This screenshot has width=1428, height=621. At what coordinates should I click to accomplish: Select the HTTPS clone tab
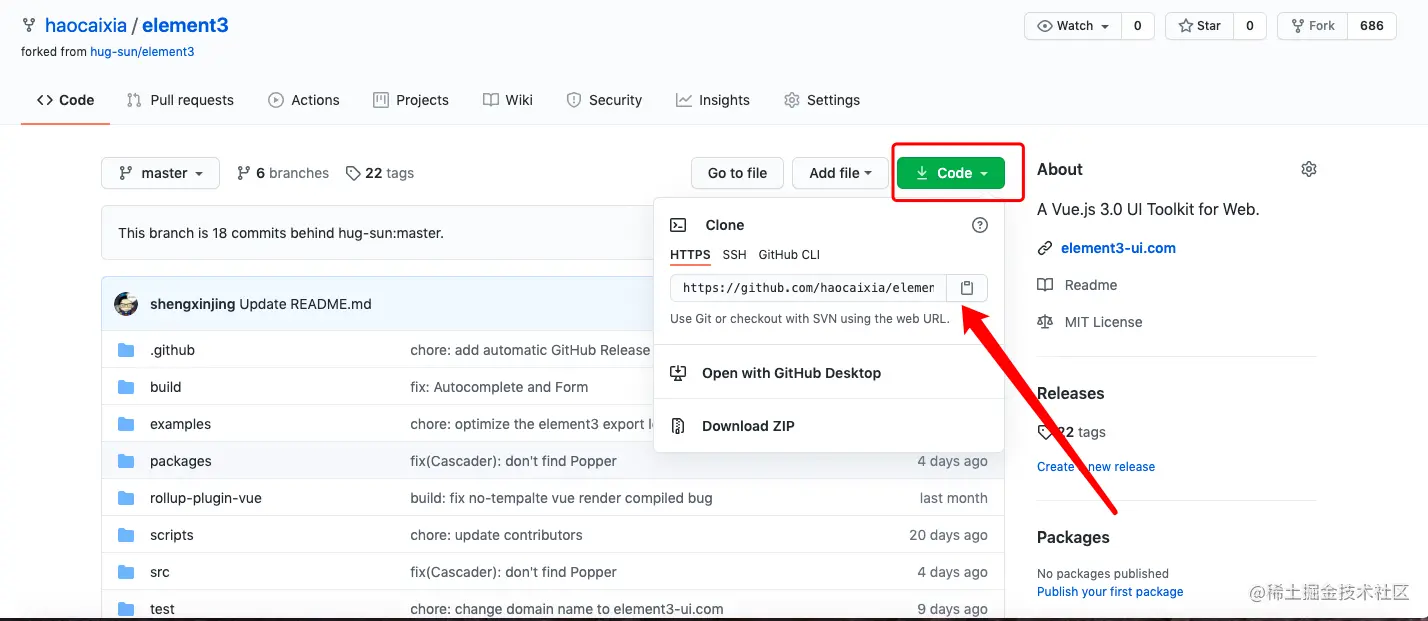[690, 255]
